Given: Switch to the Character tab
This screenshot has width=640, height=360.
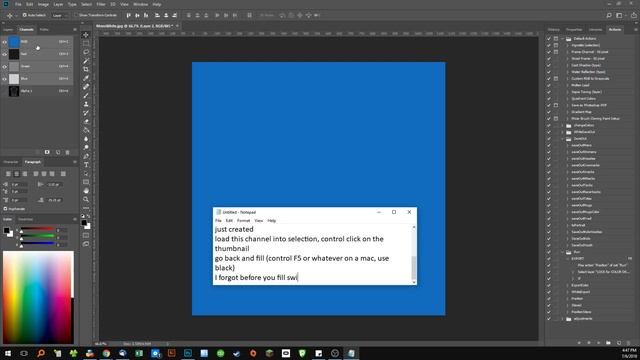Looking at the screenshot, I should click(11, 162).
